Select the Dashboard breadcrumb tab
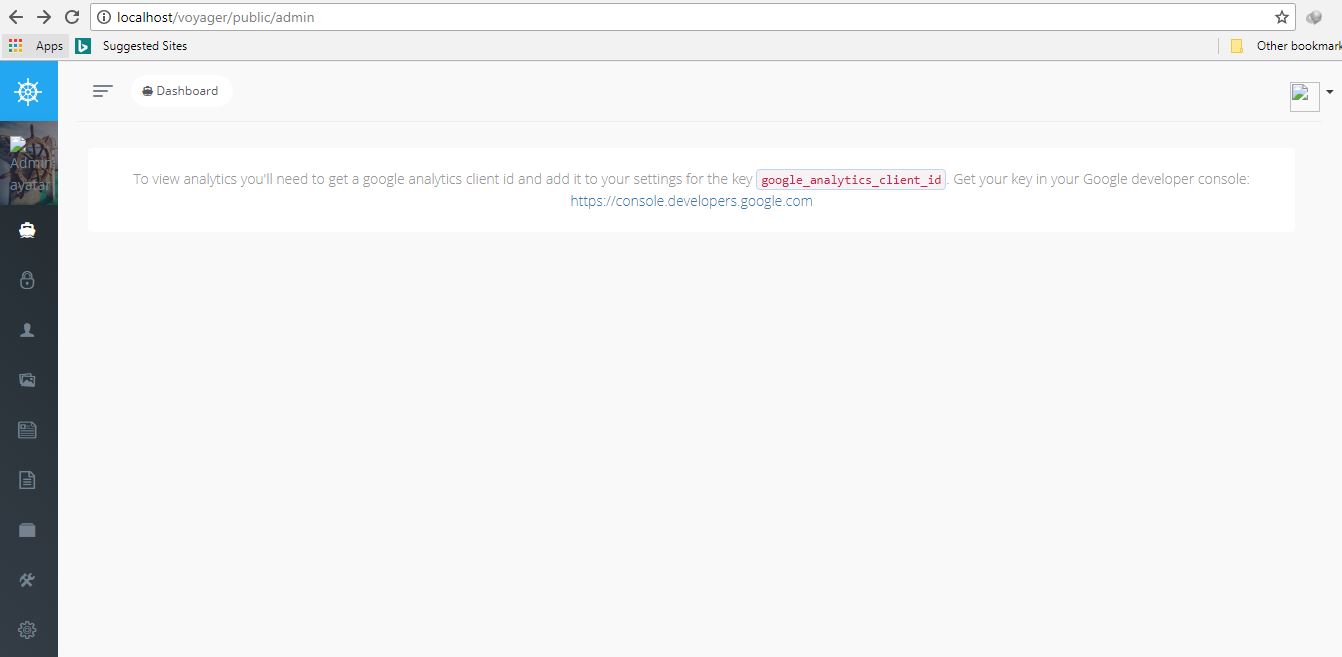This screenshot has width=1342, height=657. click(x=181, y=90)
